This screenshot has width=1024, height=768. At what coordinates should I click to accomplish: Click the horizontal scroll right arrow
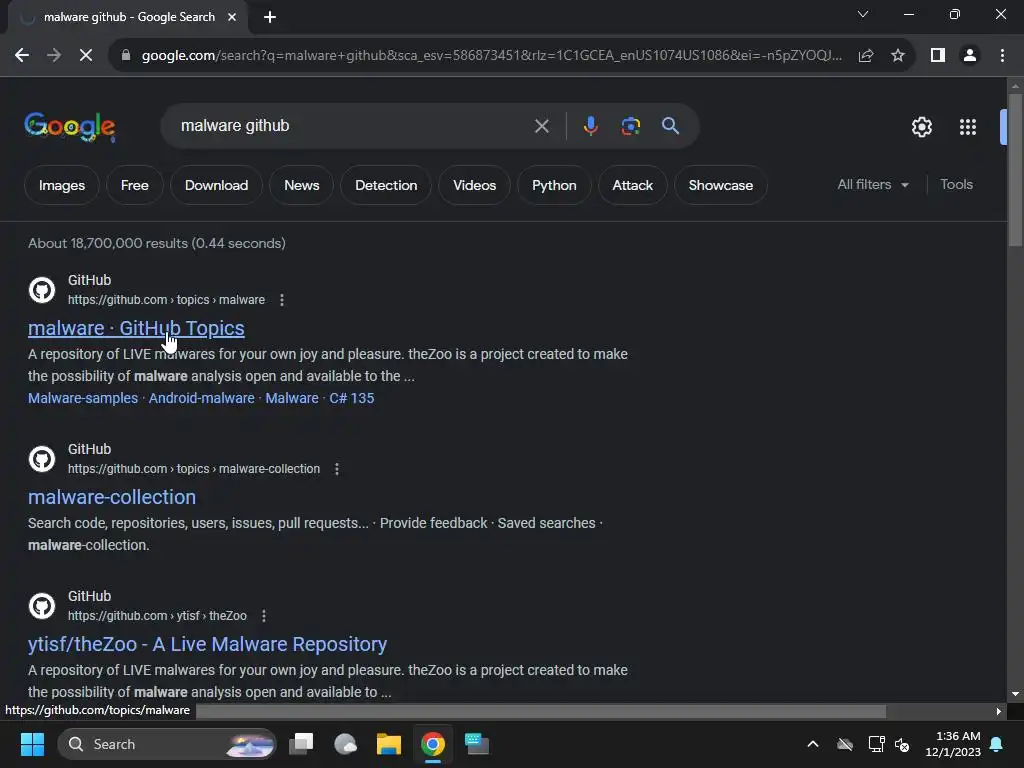point(999,711)
